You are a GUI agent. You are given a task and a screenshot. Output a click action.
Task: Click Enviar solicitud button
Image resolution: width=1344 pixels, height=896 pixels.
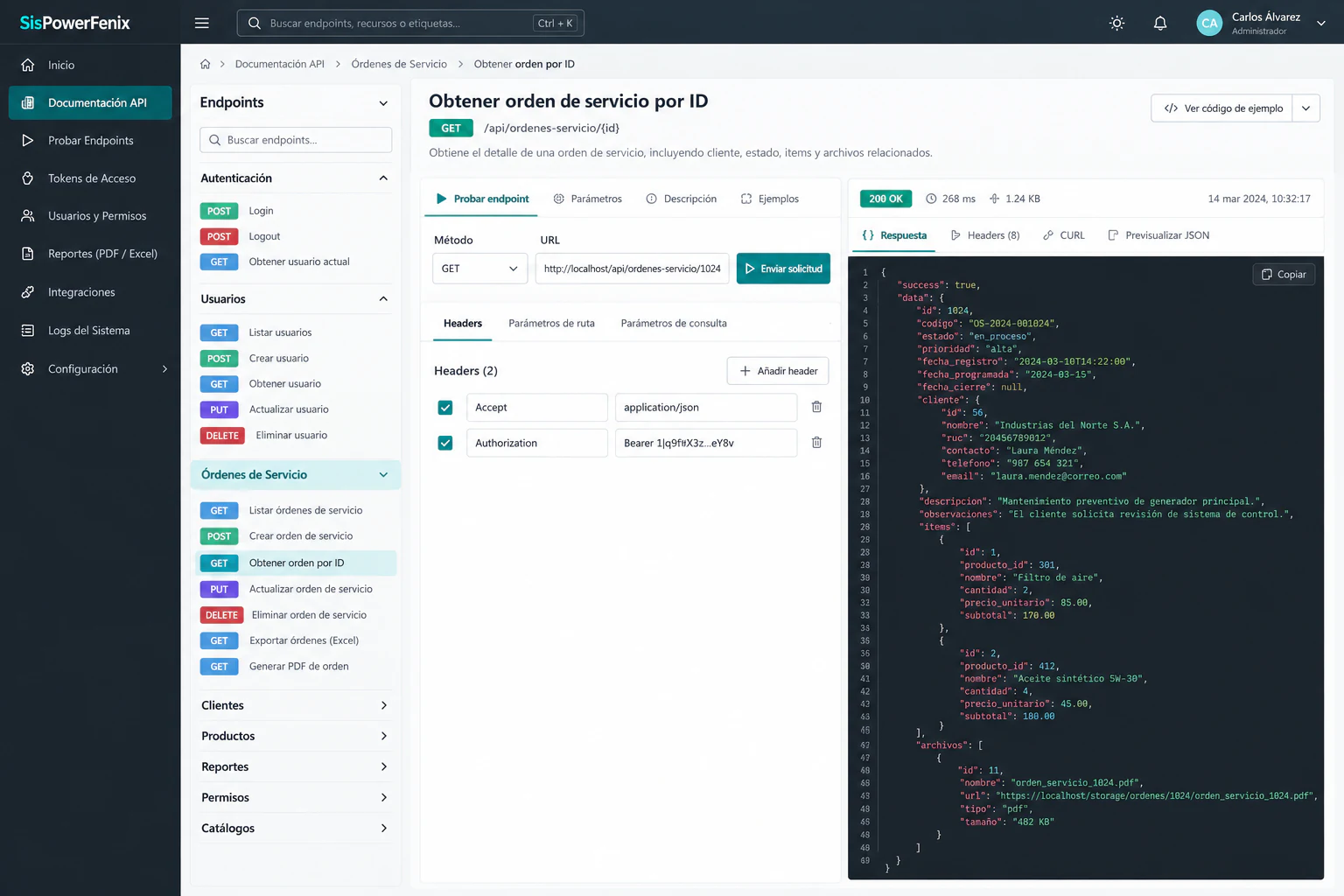click(783, 269)
